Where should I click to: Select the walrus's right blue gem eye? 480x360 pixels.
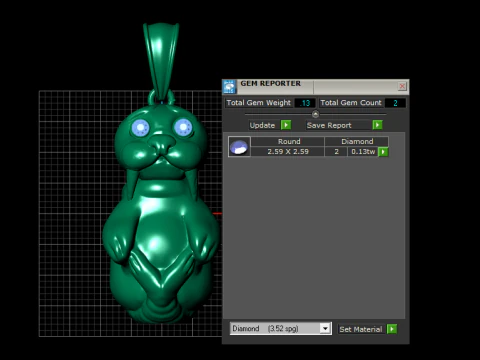(x=183, y=127)
